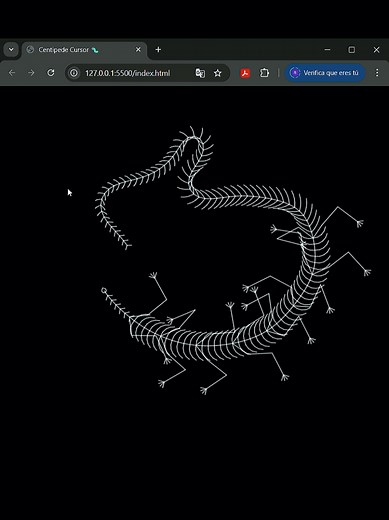Bookmark this page with star icon
The height and width of the screenshot is (520, 389).
tap(218, 73)
